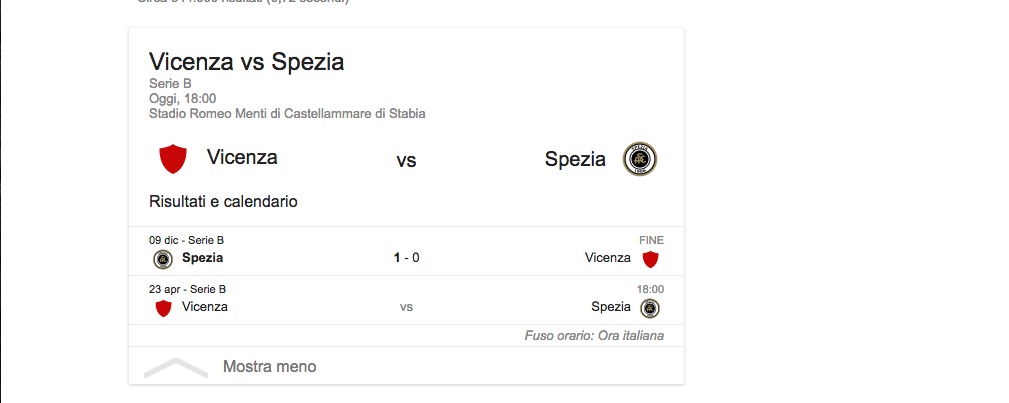This screenshot has width=1009, height=403.
Task: Click the large Spezia team name
Action: [x=575, y=159]
